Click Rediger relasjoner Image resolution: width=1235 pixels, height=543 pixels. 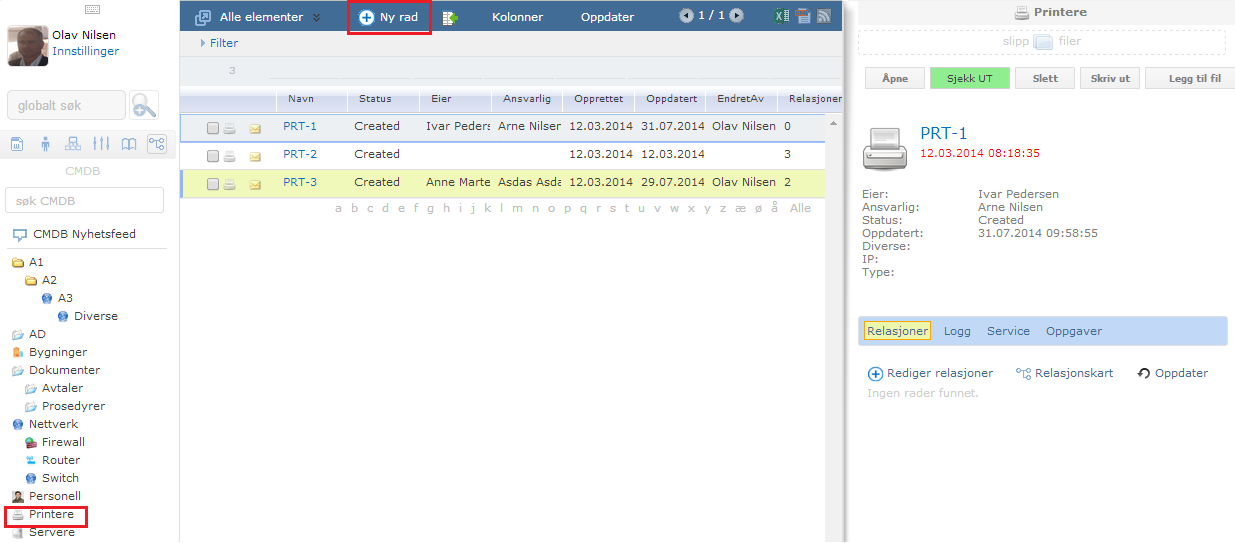(930, 373)
